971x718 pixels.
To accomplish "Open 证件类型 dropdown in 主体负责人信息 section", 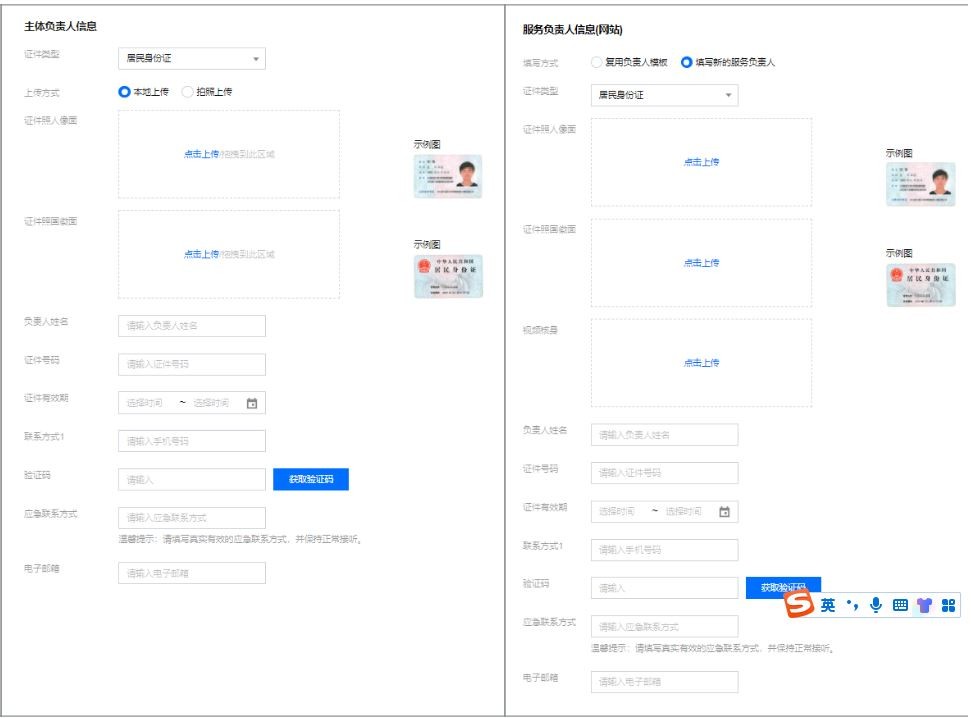I will point(191,59).
